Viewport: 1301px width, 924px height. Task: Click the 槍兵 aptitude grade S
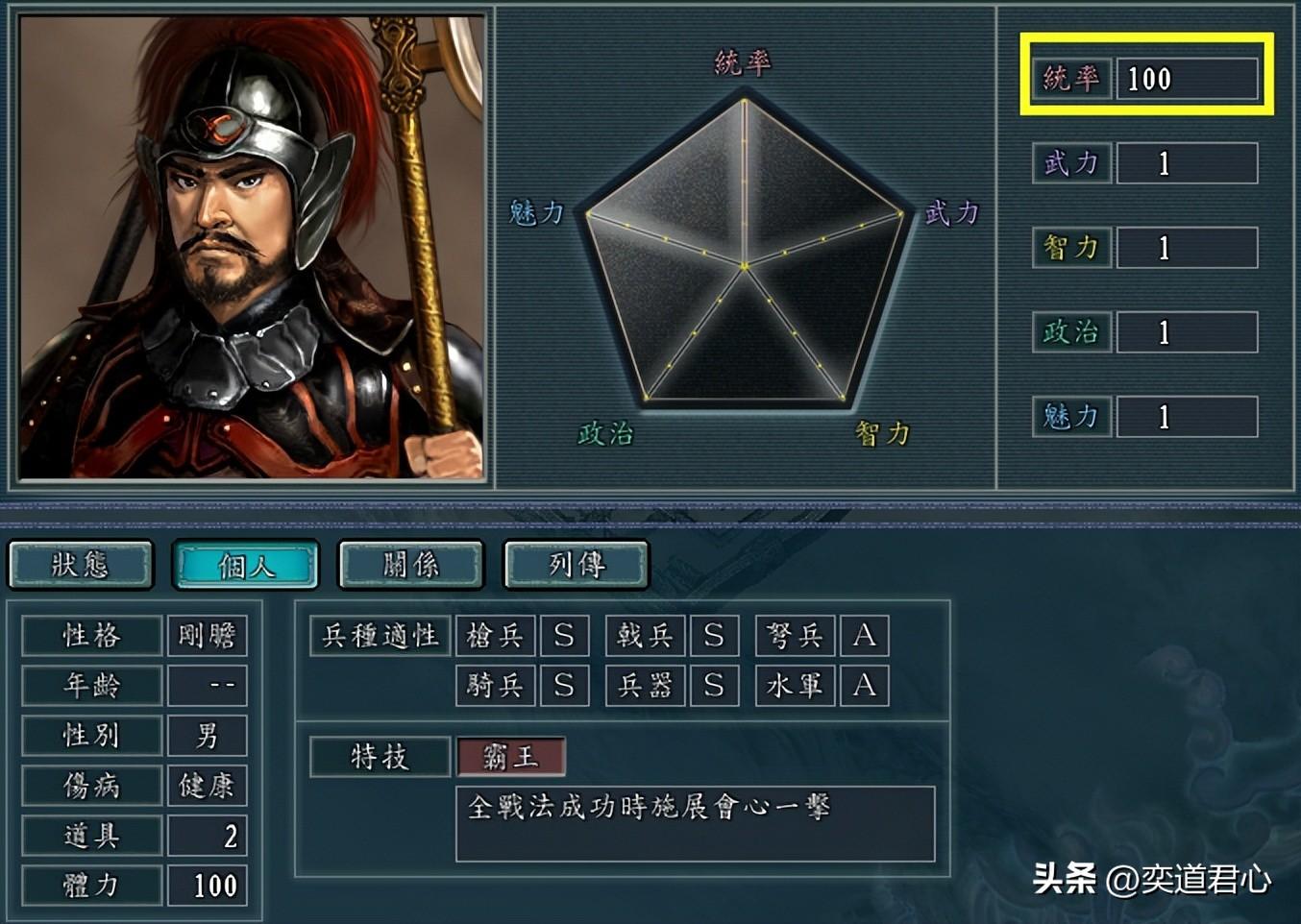(564, 636)
